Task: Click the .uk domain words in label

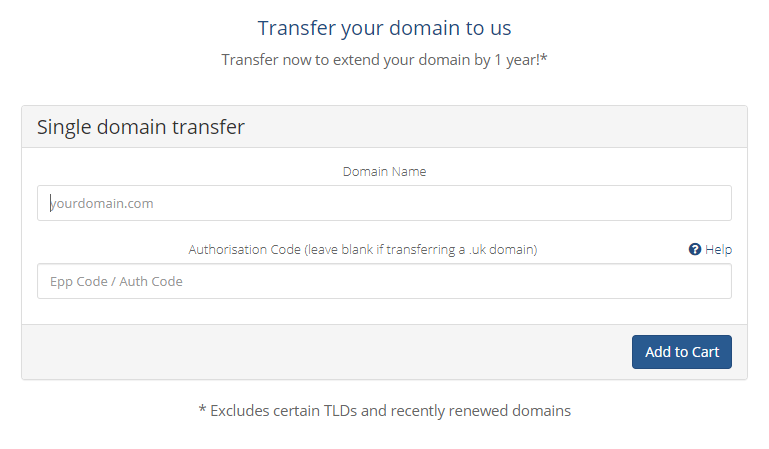Action: click(x=501, y=249)
